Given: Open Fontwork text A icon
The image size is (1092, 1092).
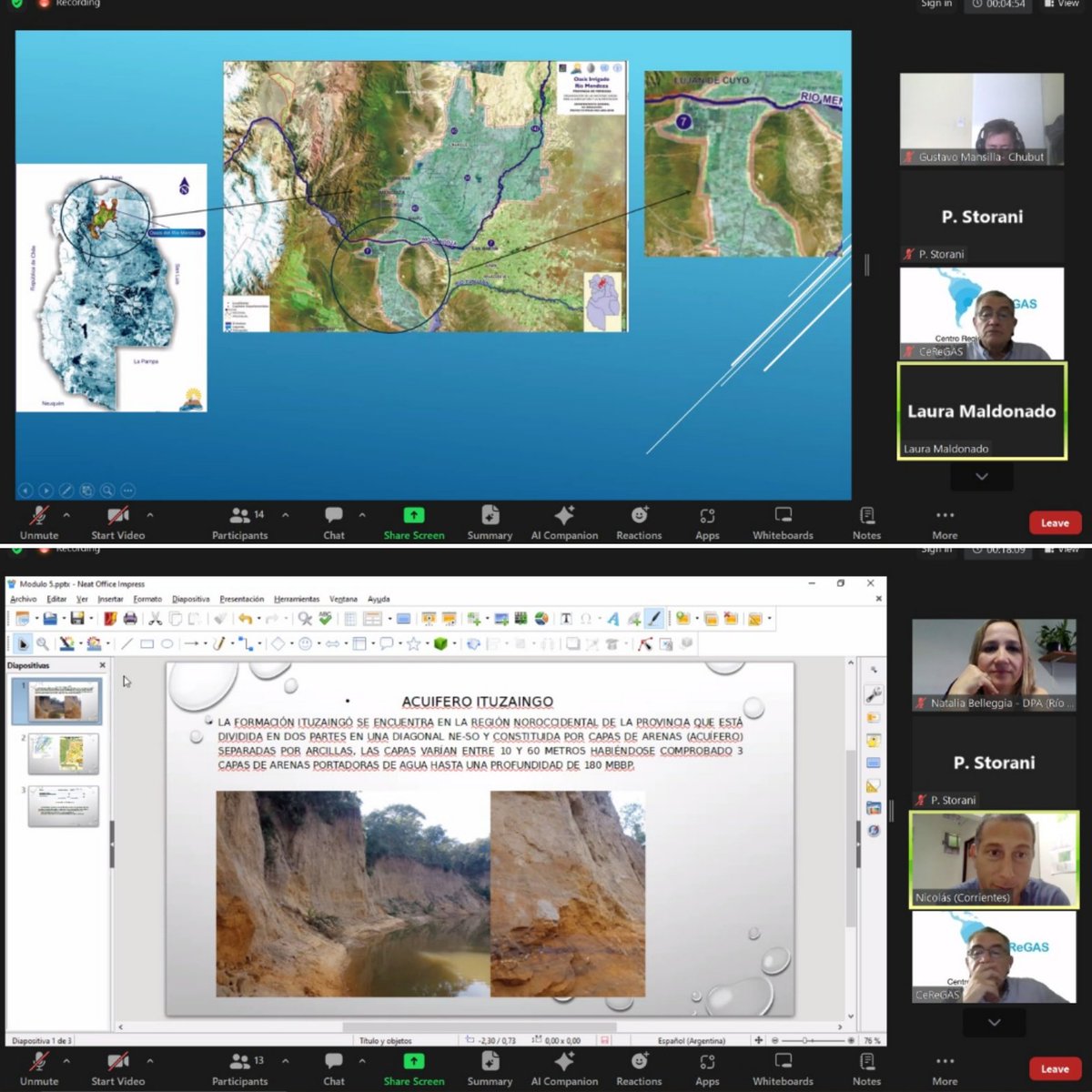Looking at the screenshot, I should [612, 619].
